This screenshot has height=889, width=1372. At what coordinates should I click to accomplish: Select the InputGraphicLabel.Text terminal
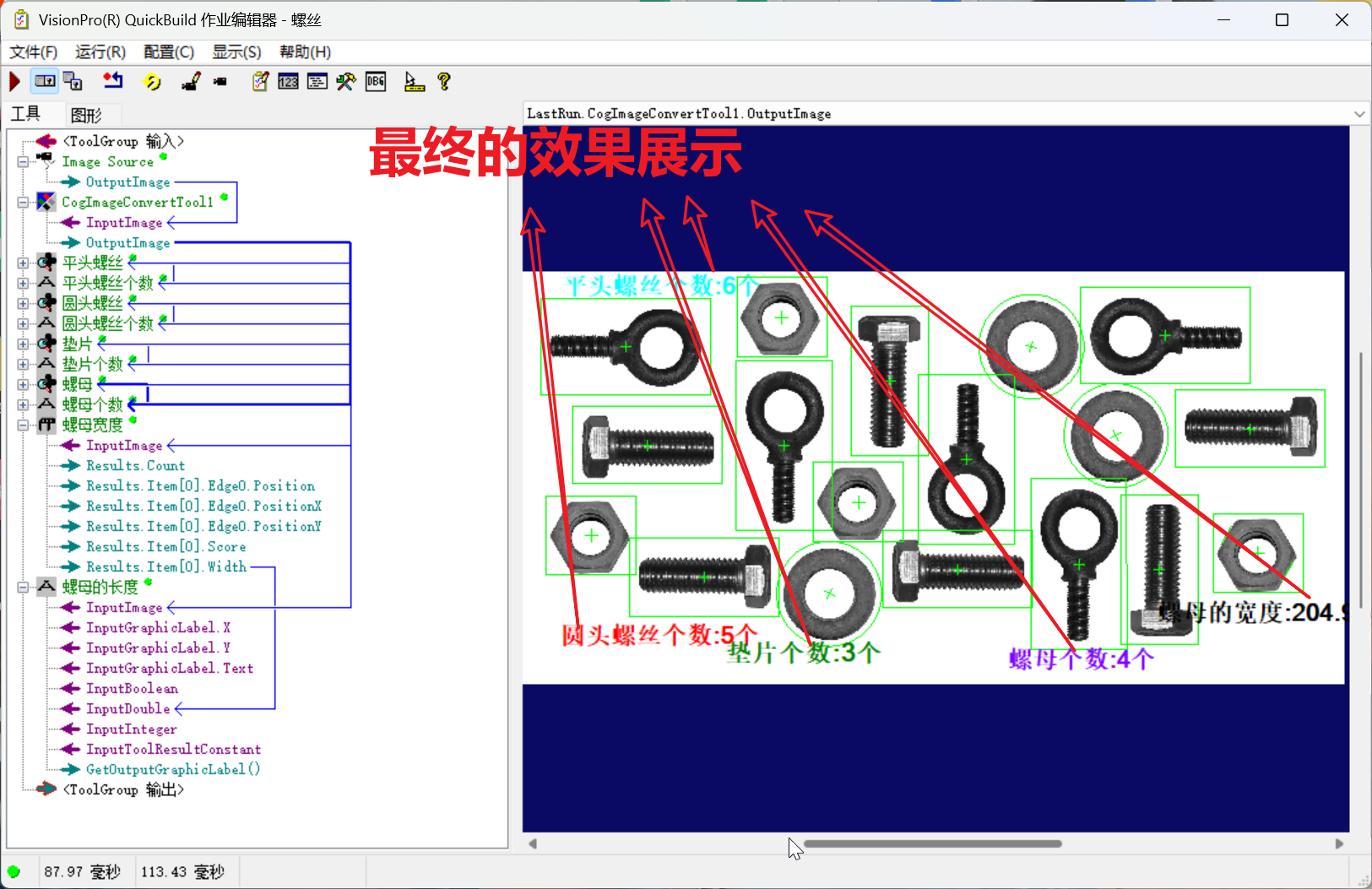tap(169, 669)
